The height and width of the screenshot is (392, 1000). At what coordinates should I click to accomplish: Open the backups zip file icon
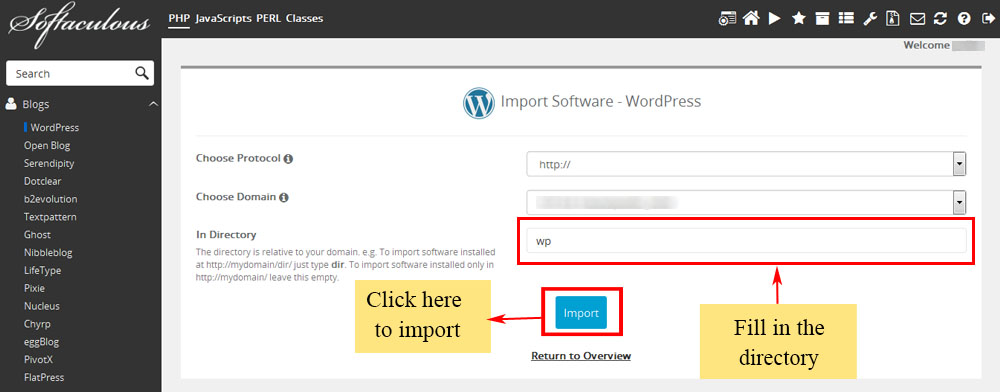point(893,18)
